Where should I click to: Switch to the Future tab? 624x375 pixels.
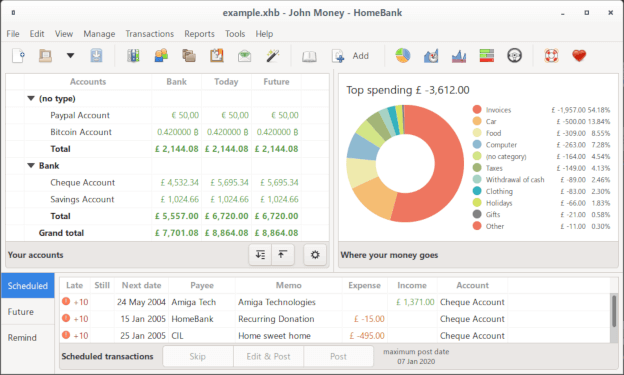click(28, 312)
